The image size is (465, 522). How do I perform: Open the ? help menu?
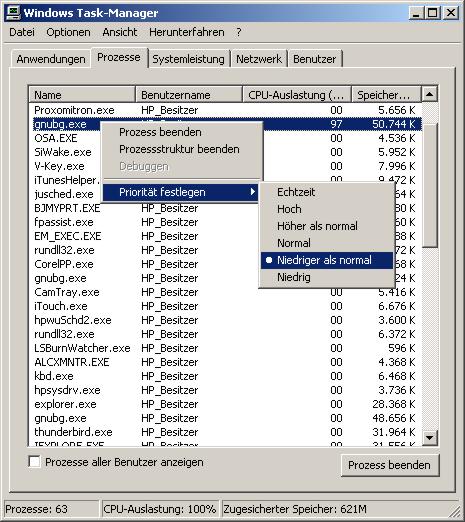(239, 32)
